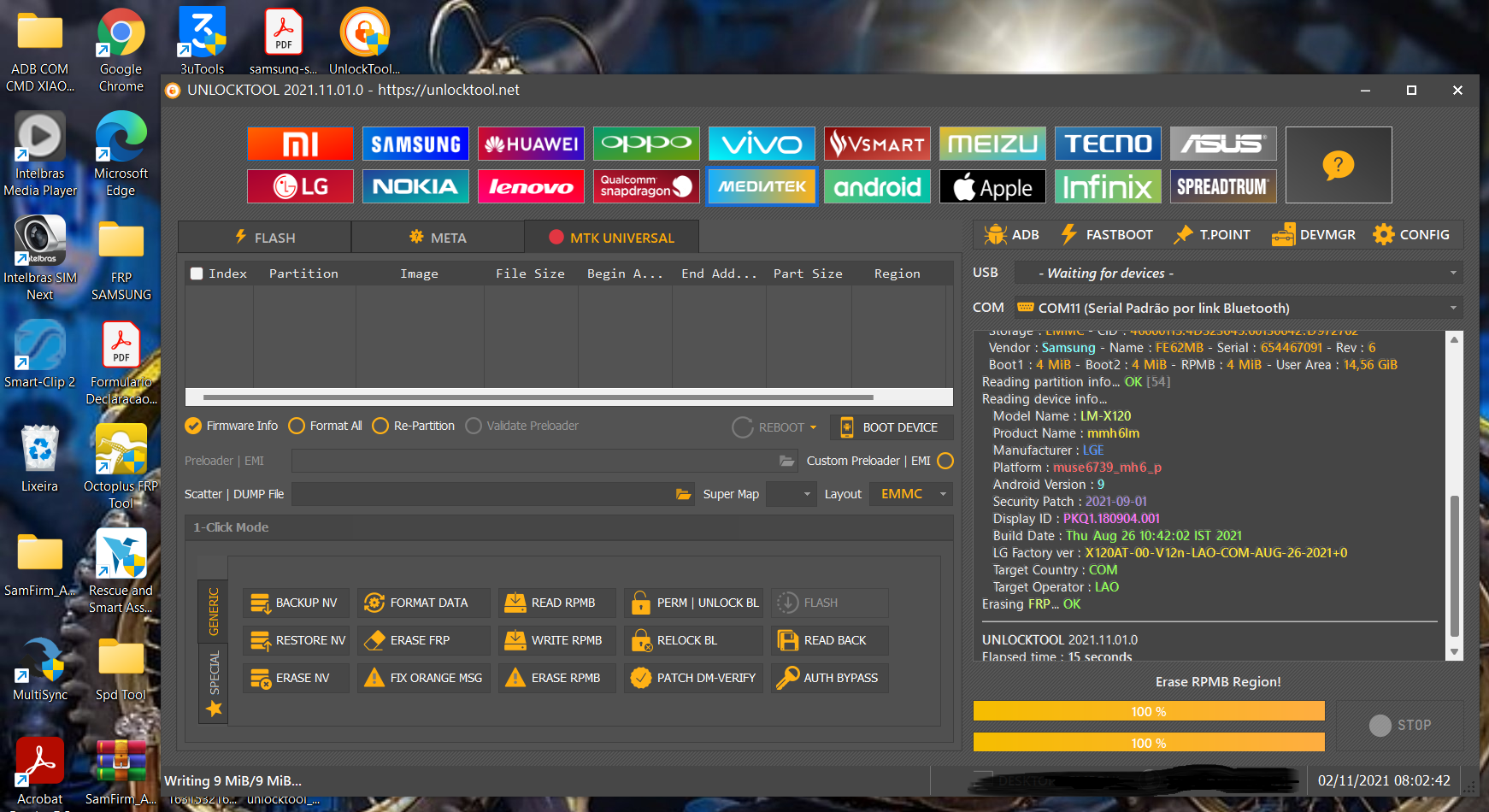The image size is (1489, 812).
Task: Select the MediaTek brand logo
Action: 762,186
